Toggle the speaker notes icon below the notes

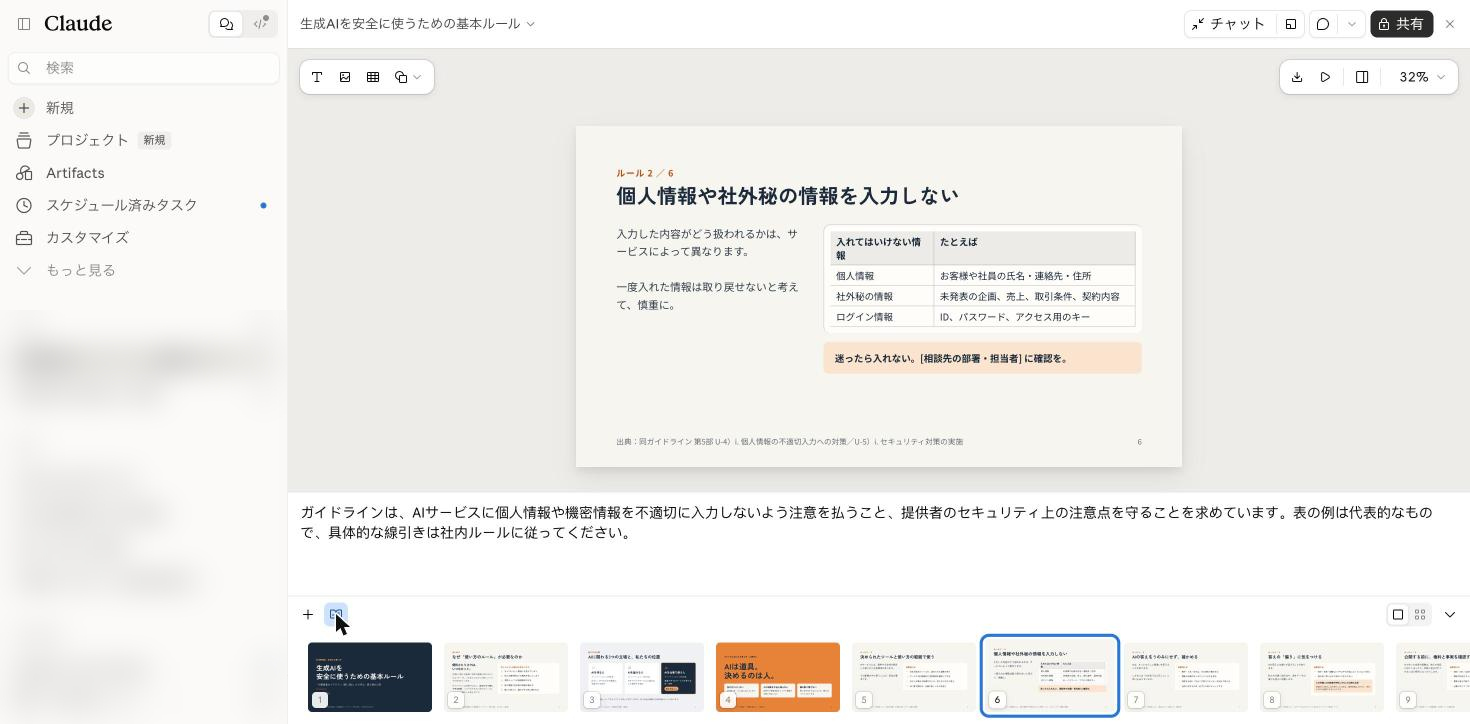[336, 614]
